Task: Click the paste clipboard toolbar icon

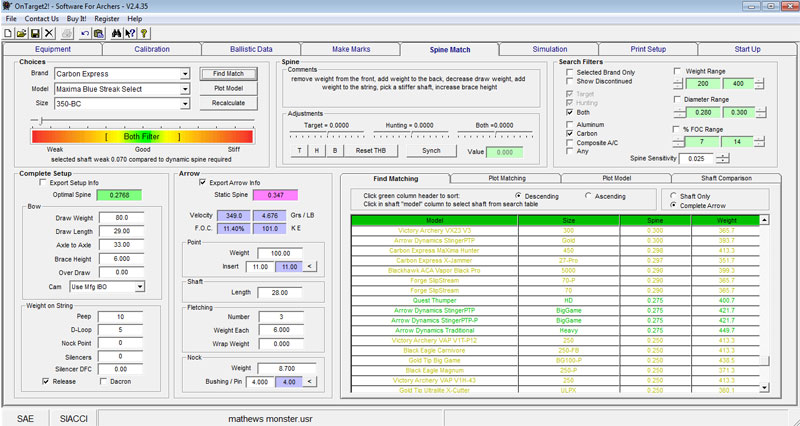Action: click(x=98, y=34)
